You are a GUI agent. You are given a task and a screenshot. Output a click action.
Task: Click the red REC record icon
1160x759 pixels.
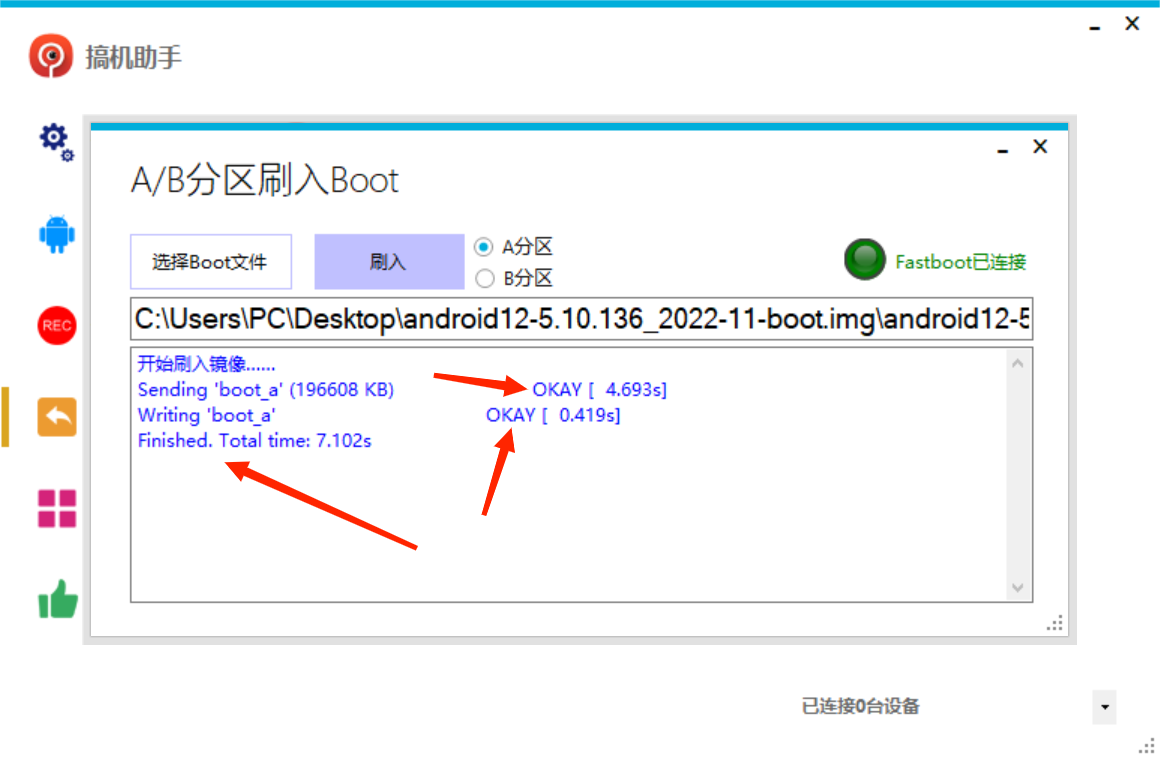click(x=56, y=325)
